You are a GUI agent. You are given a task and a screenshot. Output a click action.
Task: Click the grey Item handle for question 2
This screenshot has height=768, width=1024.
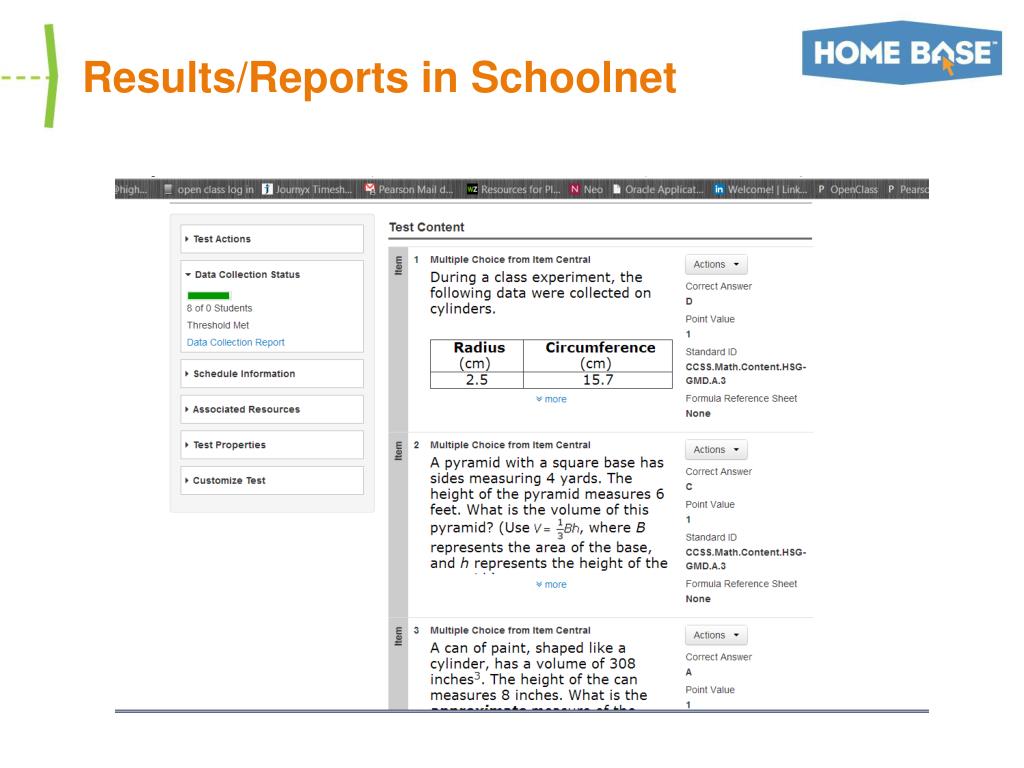398,524
